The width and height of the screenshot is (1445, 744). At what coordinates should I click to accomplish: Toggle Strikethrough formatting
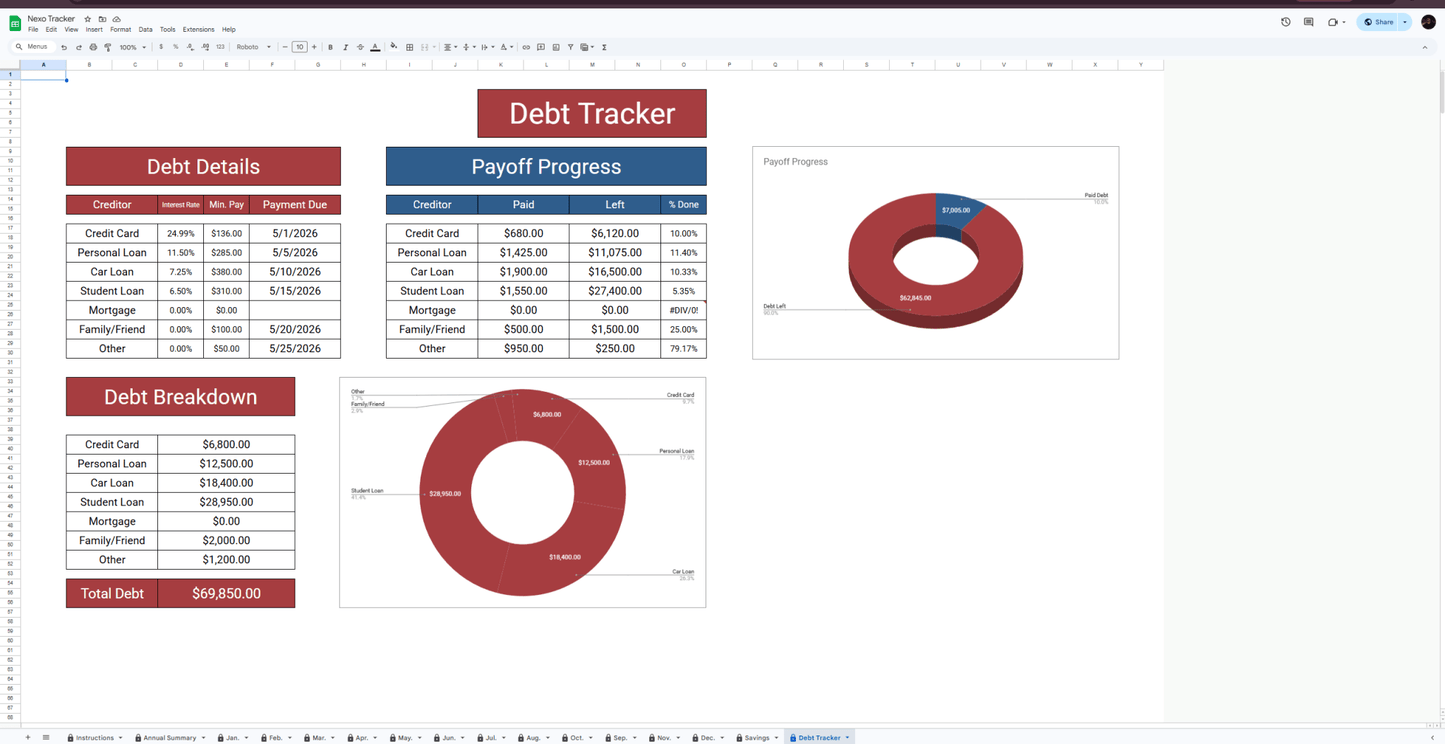click(x=360, y=47)
